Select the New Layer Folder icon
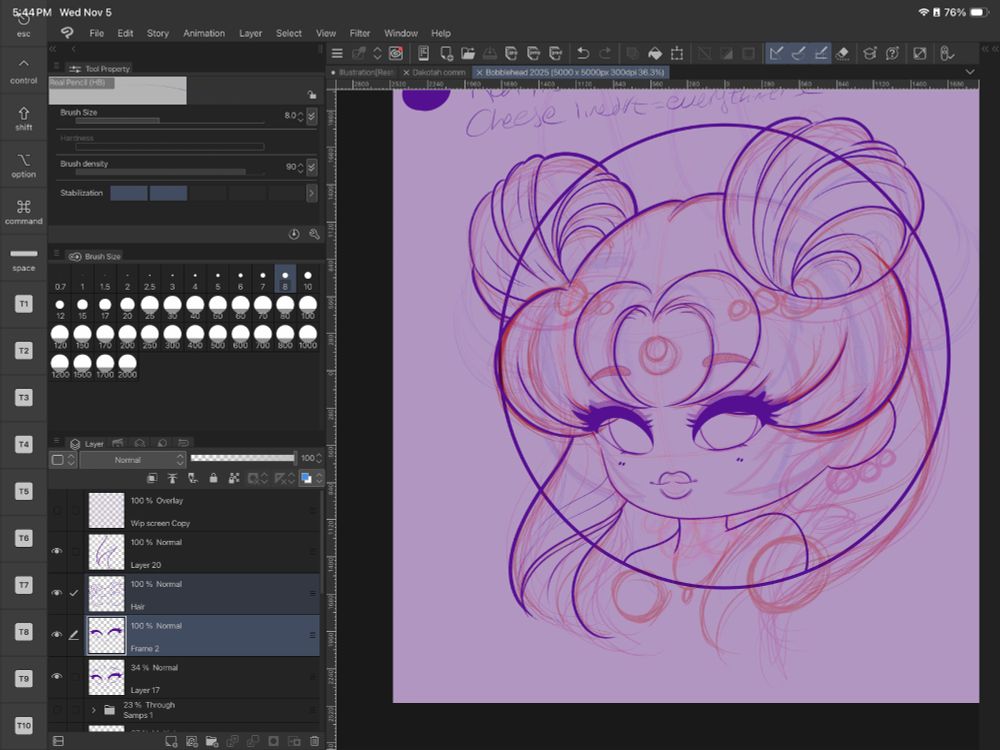Screen dimensions: 1000x750 [212, 742]
